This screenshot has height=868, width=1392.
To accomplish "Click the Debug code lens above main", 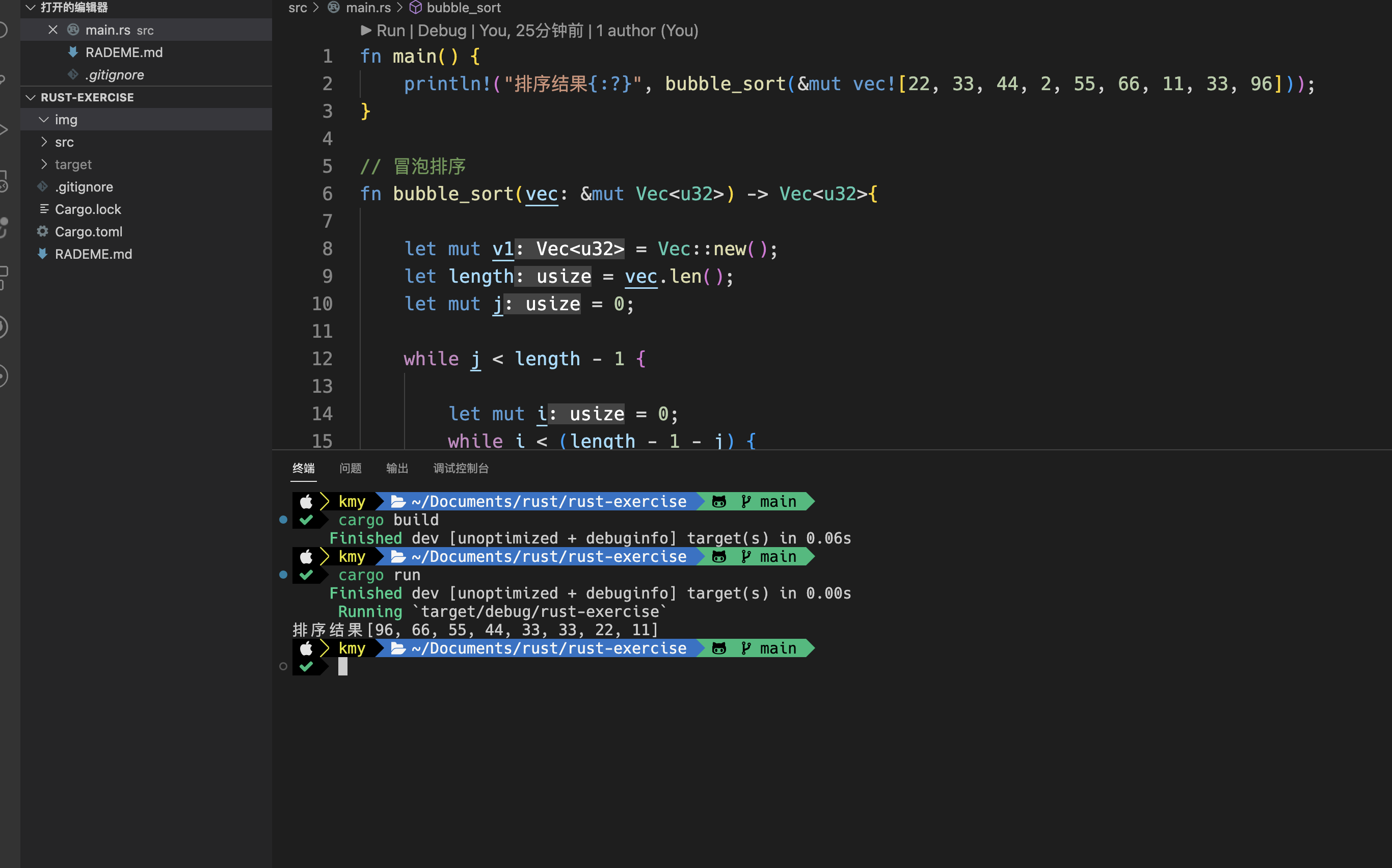I will (442, 31).
